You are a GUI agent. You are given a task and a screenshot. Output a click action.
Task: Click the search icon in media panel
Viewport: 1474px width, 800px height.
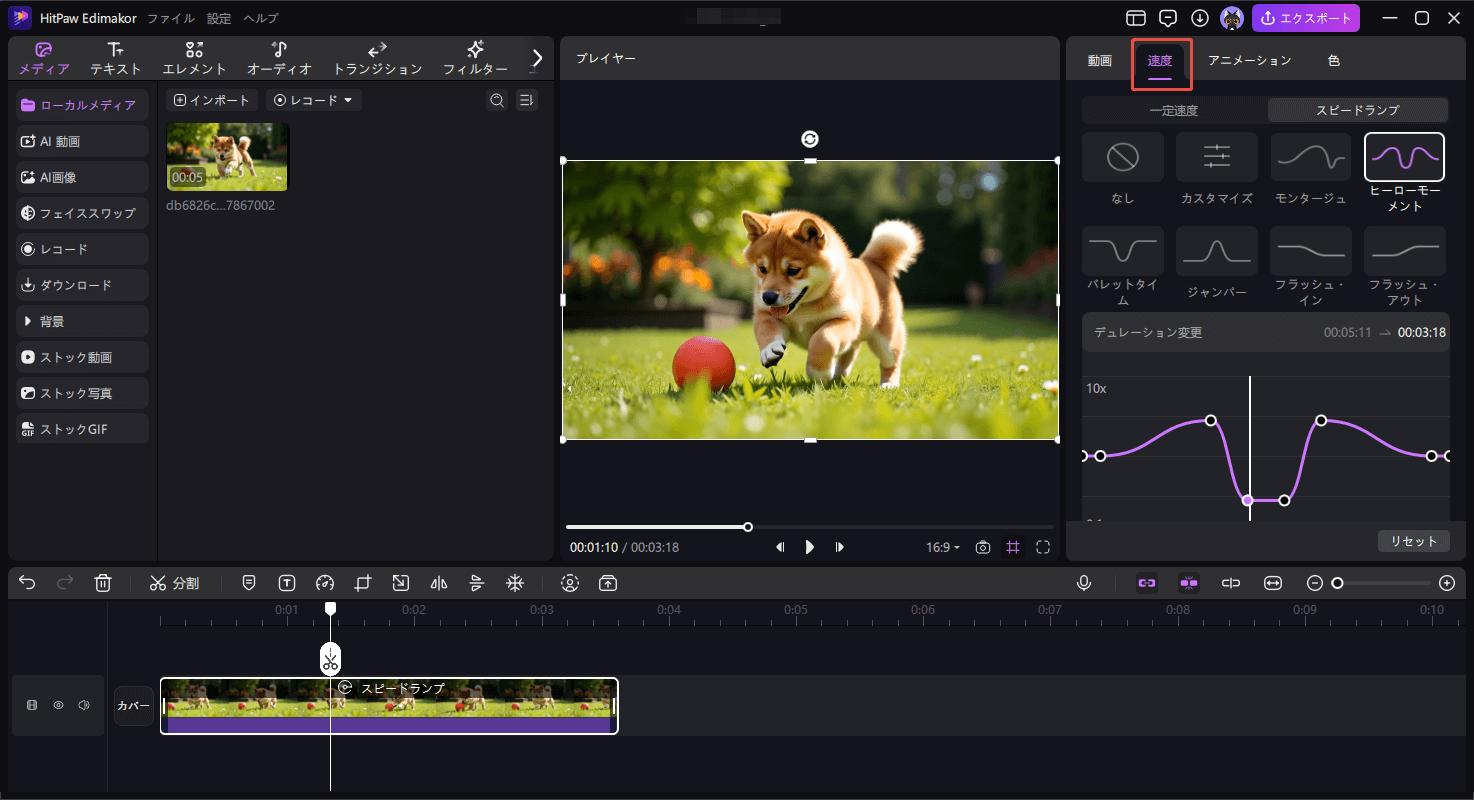(497, 100)
